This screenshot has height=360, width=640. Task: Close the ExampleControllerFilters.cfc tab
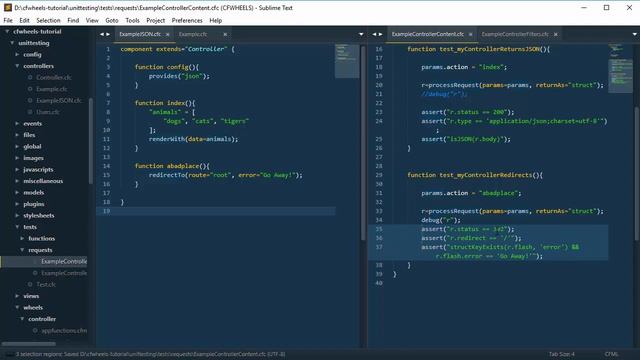pyautogui.click(x=556, y=35)
